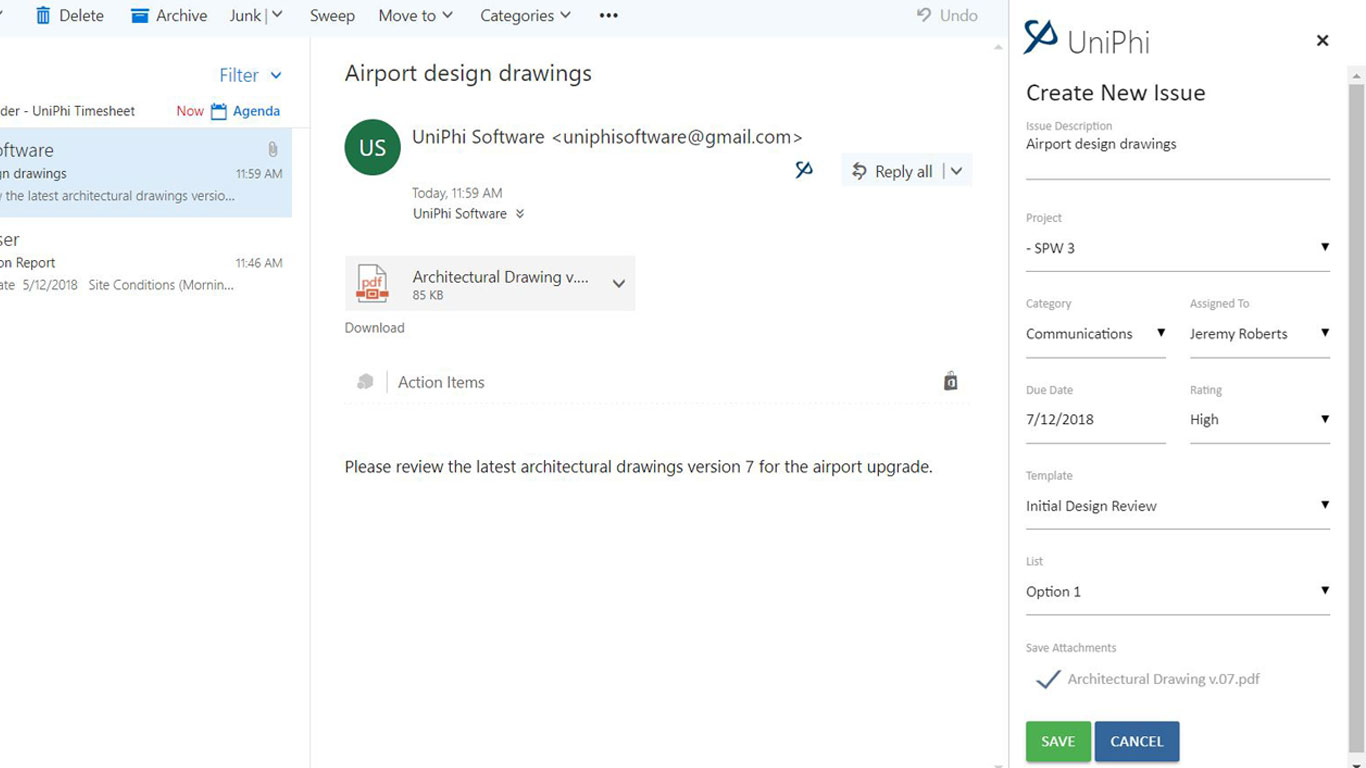Click the Action Items puzzle icon
Image resolution: width=1366 pixels, height=768 pixels.
[365, 382]
